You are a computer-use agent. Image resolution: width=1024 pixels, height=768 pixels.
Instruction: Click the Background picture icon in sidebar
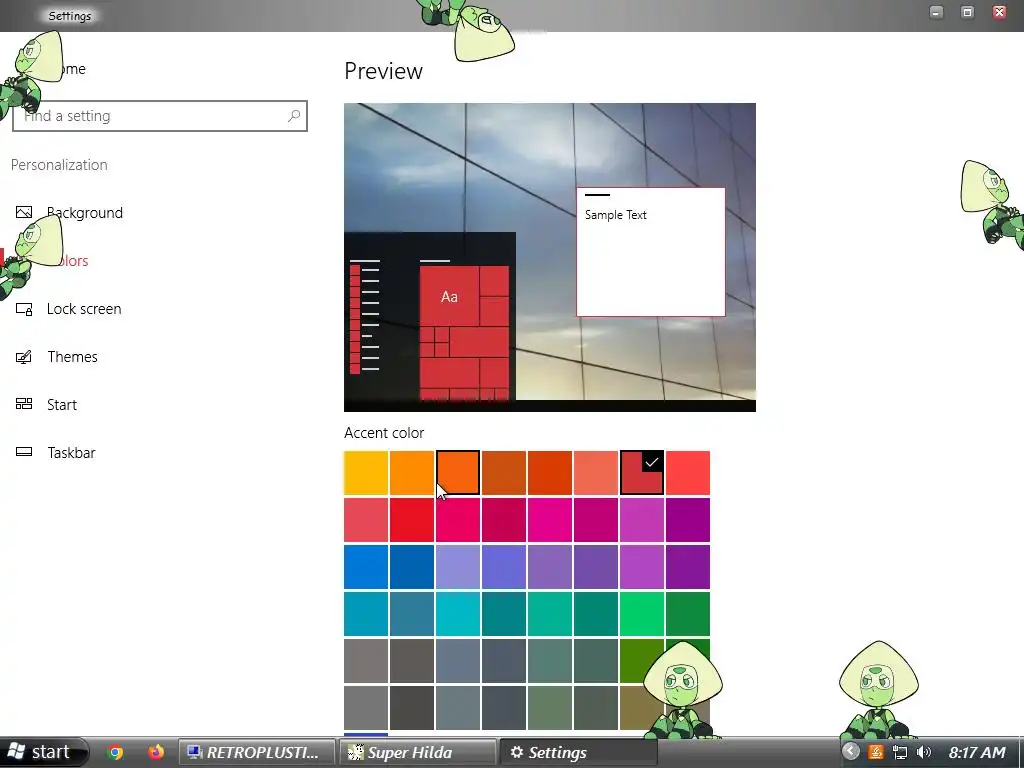point(24,212)
